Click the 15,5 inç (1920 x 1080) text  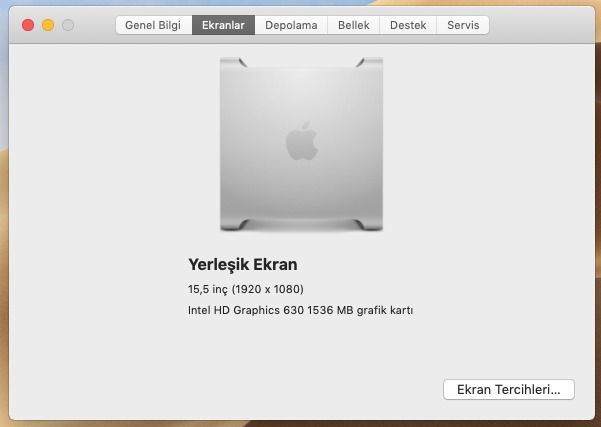click(246, 289)
